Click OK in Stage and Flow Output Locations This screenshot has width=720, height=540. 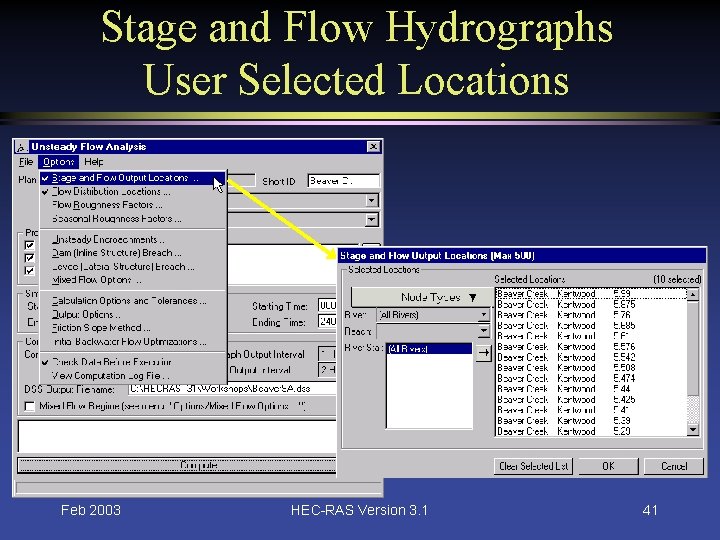pyautogui.click(x=608, y=466)
